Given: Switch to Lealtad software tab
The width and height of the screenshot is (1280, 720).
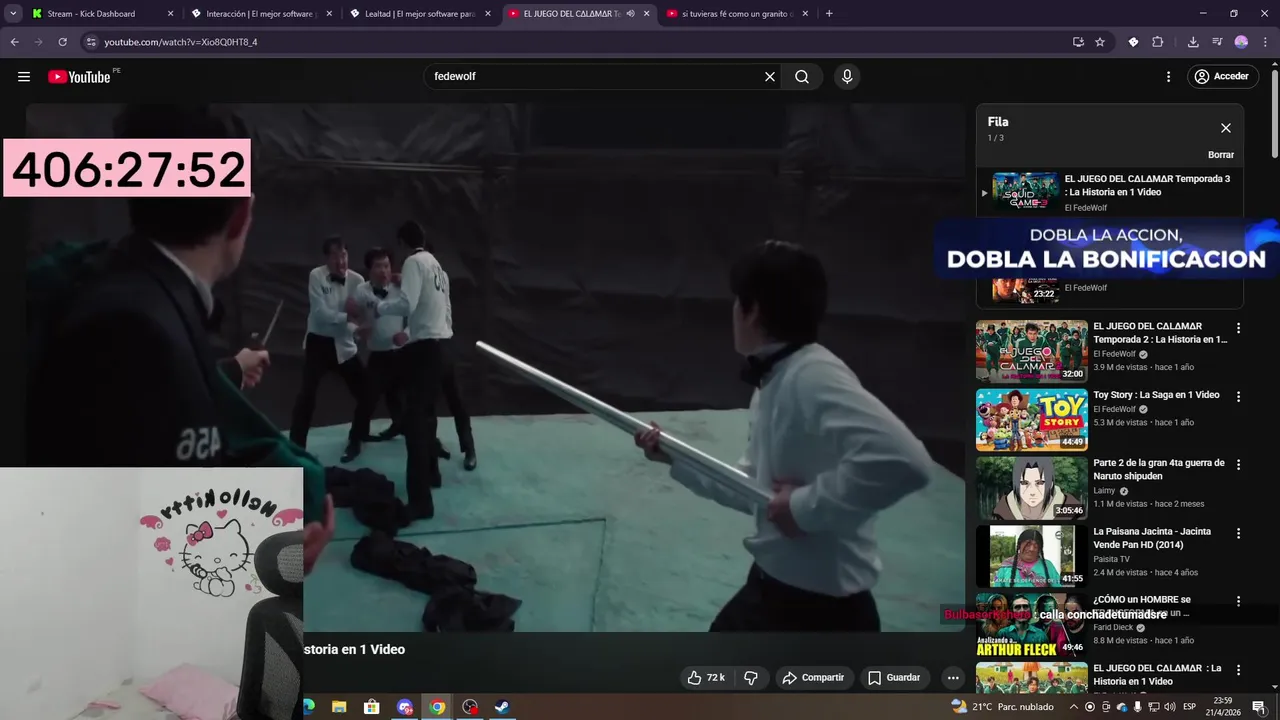Looking at the screenshot, I should (419, 14).
